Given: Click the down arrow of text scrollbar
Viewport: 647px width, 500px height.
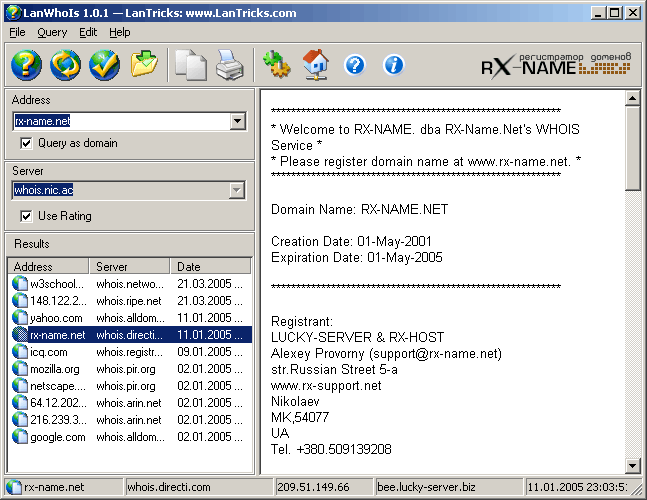Looking at the screenshot, I should (632, 465).
